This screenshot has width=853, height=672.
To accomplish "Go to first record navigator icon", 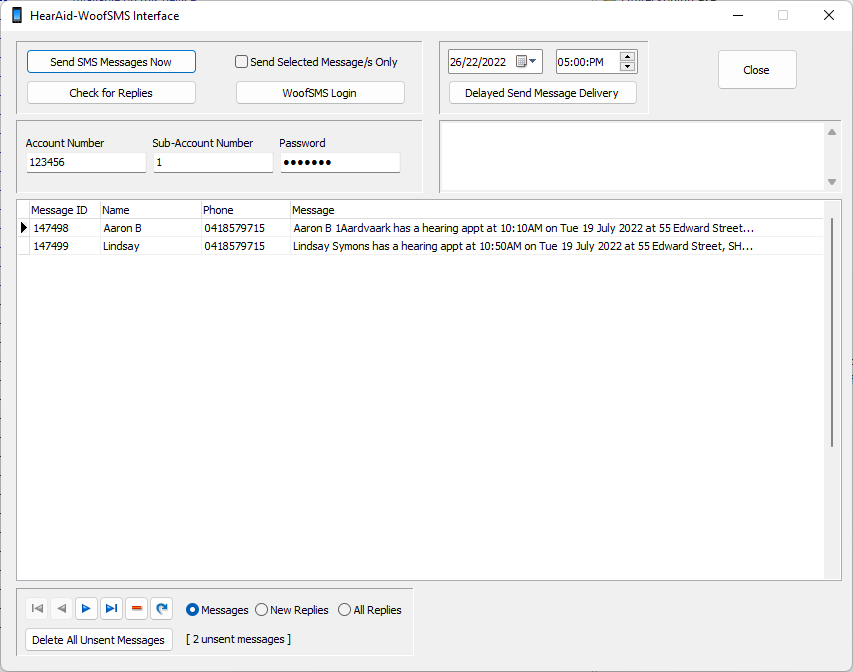I will (x=38, y=608).
